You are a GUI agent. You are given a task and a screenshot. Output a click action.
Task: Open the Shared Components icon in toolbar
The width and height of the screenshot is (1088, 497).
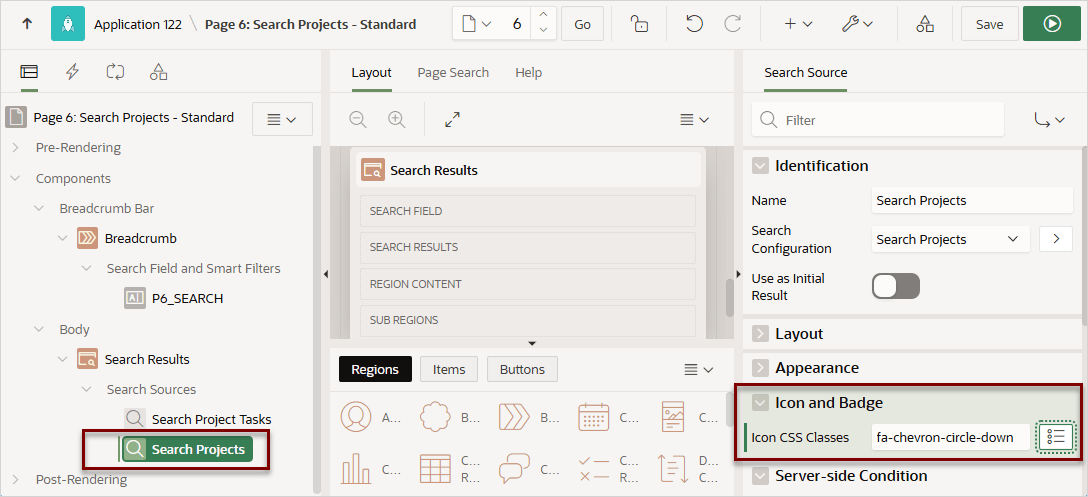pyautogui.click(x=925, y=24)
